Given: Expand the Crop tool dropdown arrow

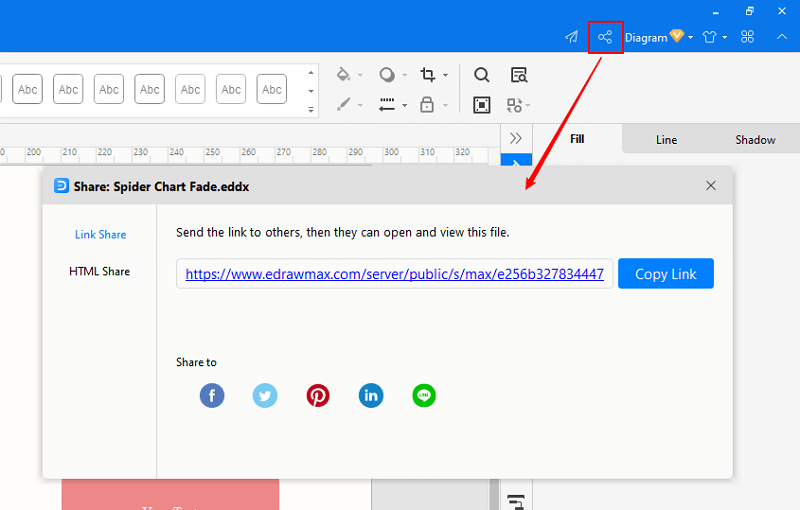Looking at the screenshot, I should point(445,75).
